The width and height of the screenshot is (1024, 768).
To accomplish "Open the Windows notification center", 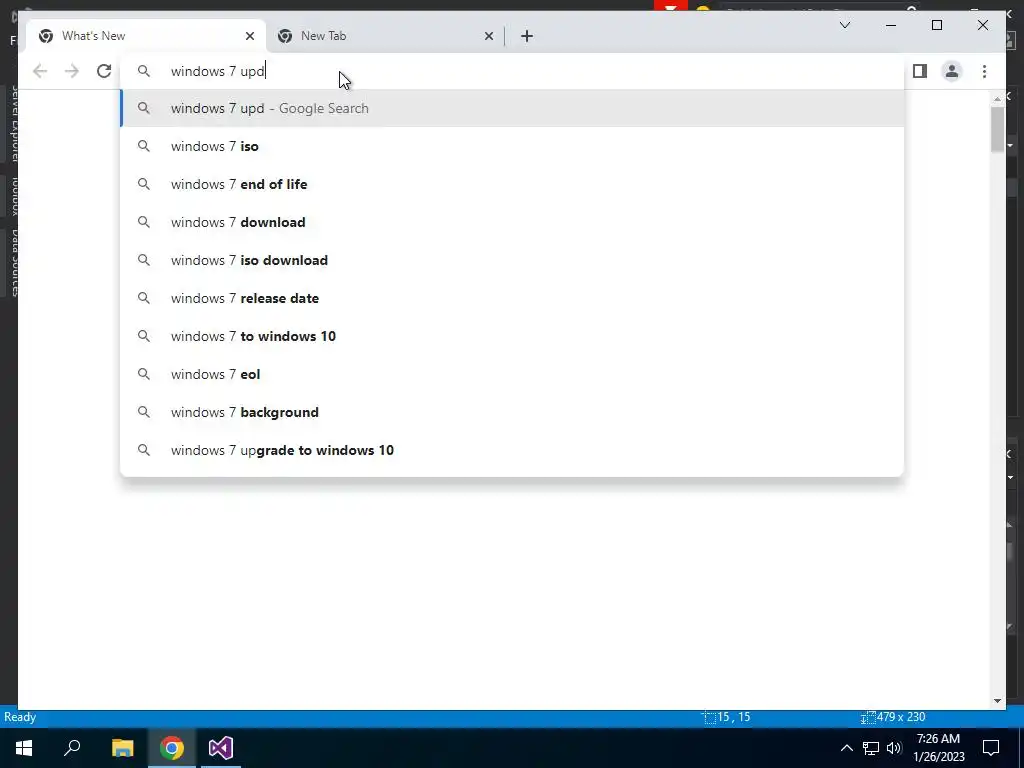I will coord(991,748).
